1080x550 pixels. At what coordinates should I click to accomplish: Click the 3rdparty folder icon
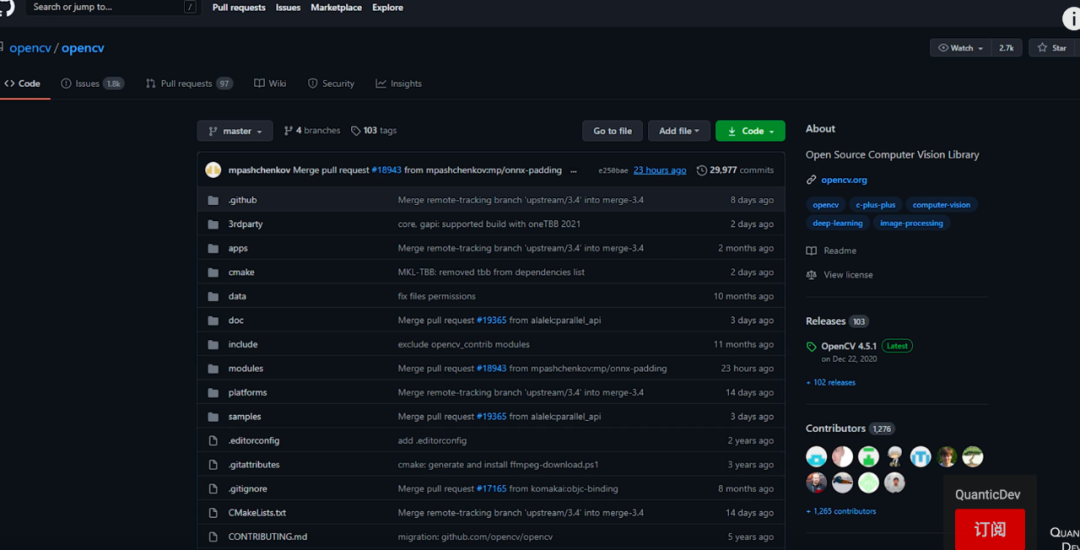tap(213, 224)
